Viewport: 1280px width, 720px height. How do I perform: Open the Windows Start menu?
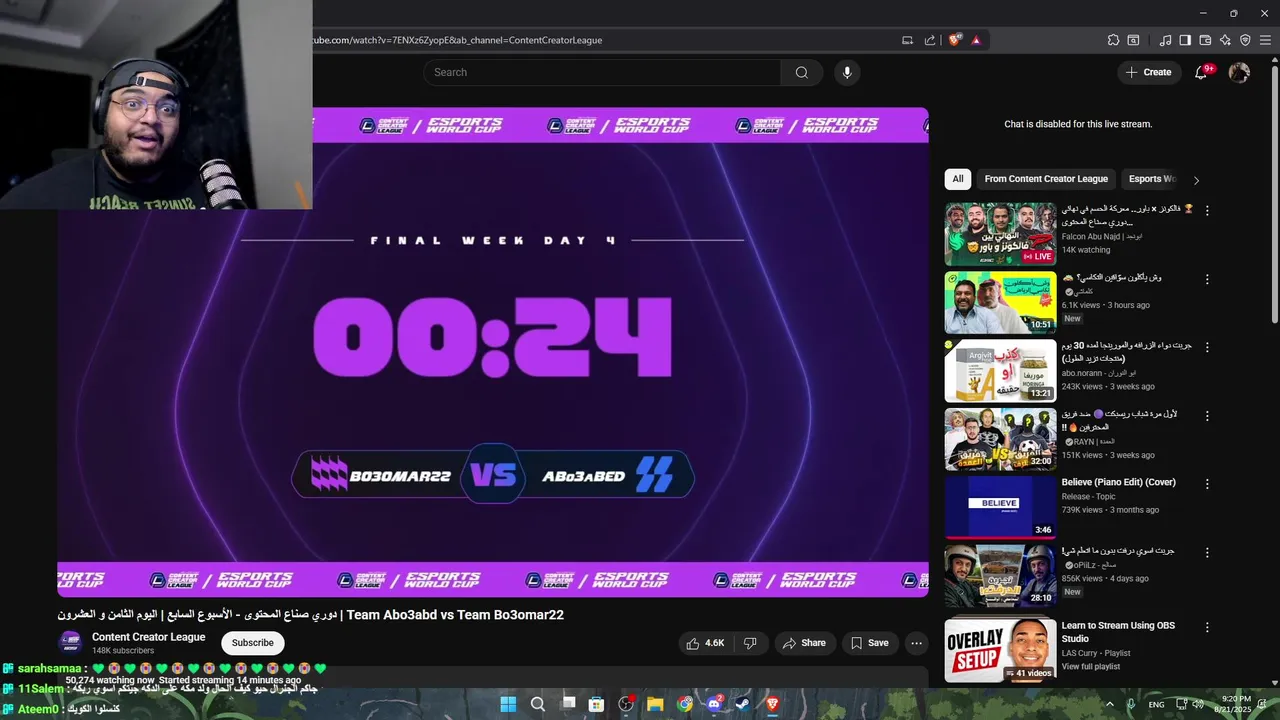click(x=508, y=704)
